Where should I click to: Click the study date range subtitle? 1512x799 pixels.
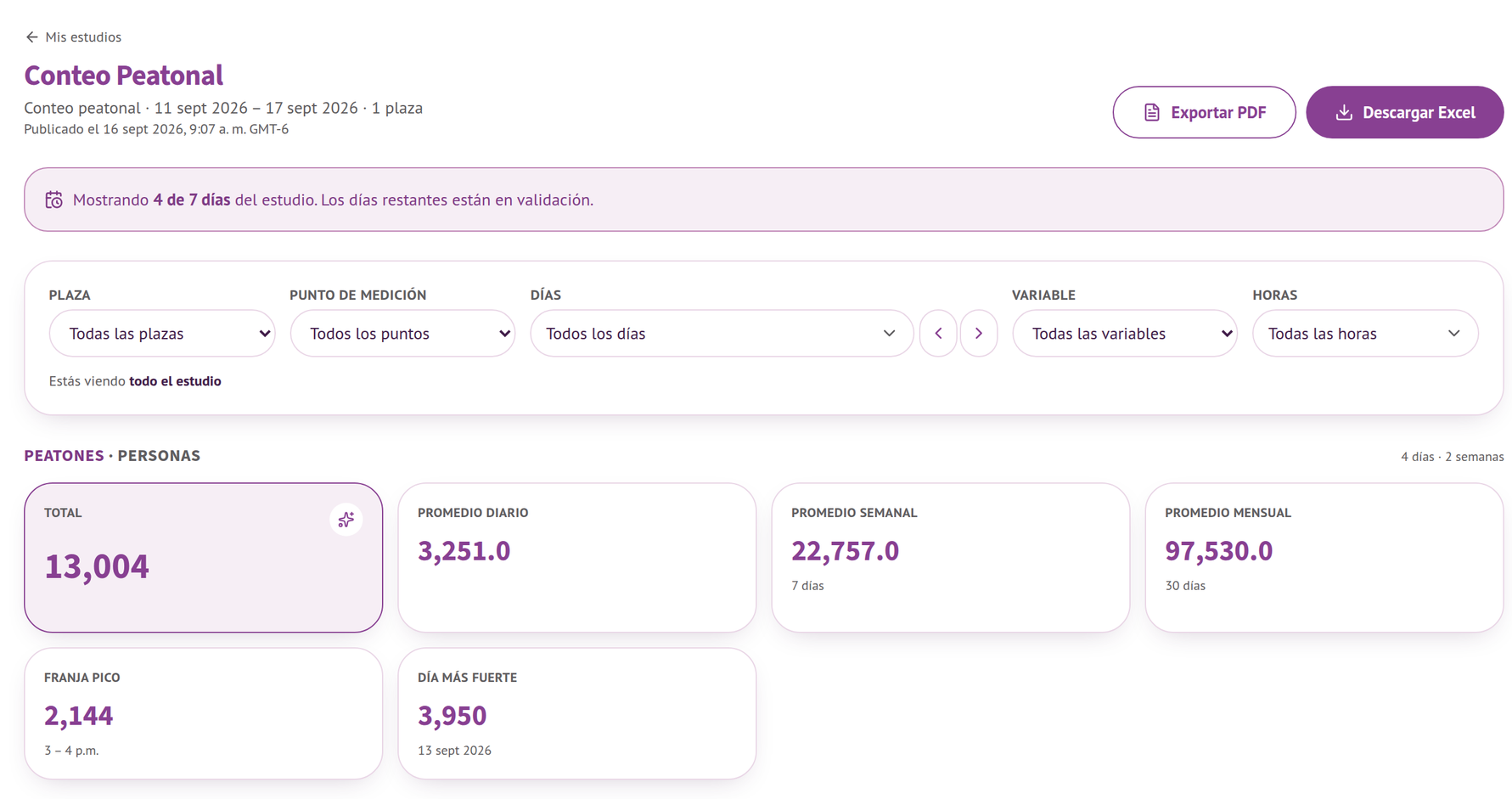(223, 108)
